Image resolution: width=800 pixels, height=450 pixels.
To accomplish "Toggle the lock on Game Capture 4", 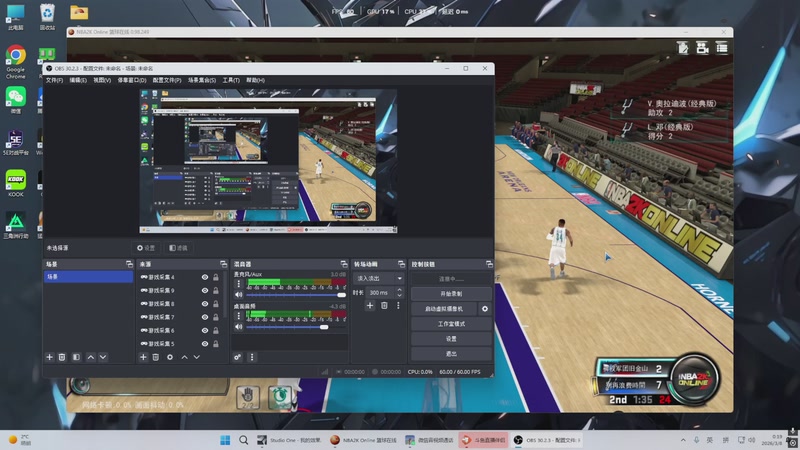I will [x=216, y=277].
